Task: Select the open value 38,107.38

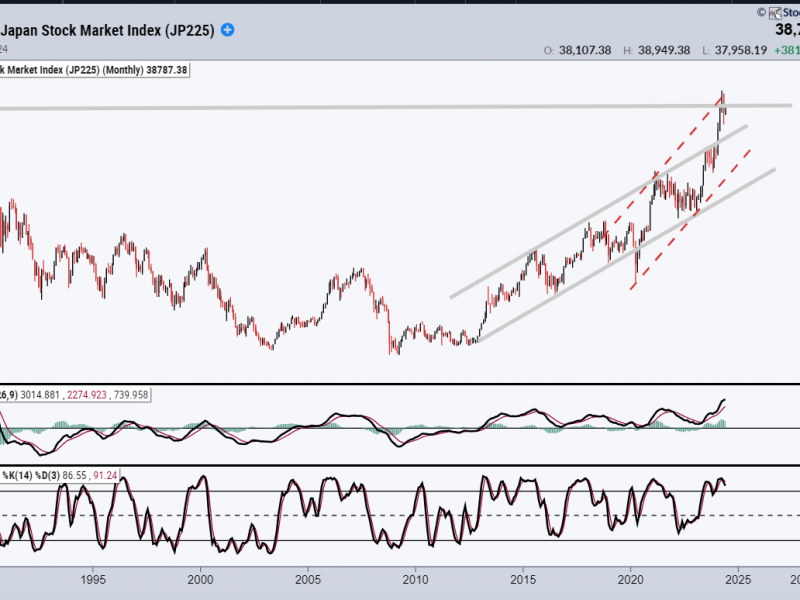Action: (585, 50)
